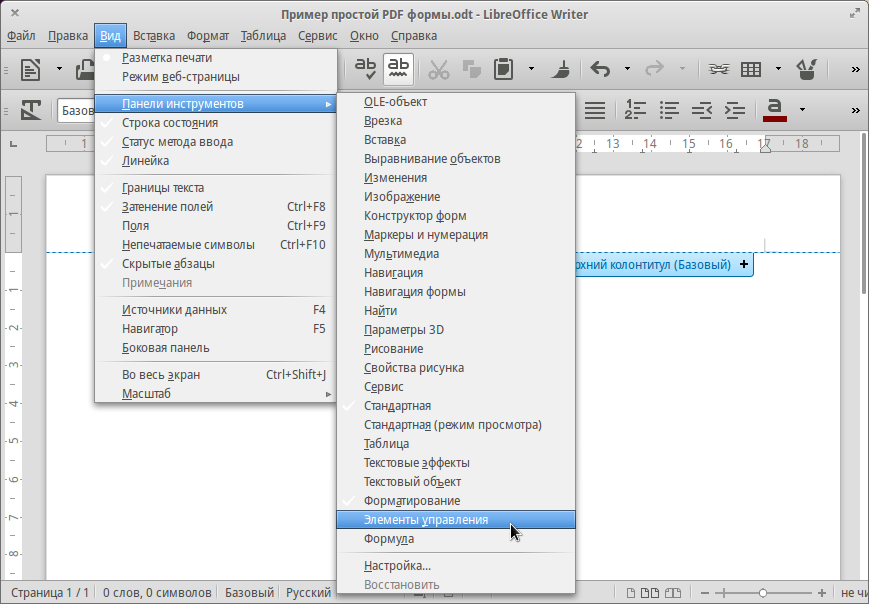
Task: Toggle Статус метода ввода option
Action: pos(216,142)
